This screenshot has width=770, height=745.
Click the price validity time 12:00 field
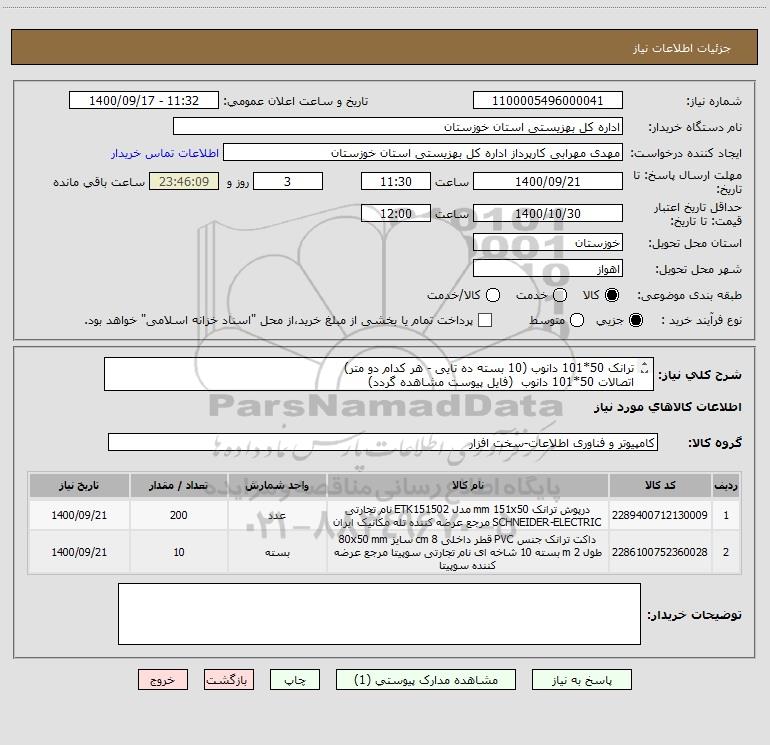click(x=396, y=213)
